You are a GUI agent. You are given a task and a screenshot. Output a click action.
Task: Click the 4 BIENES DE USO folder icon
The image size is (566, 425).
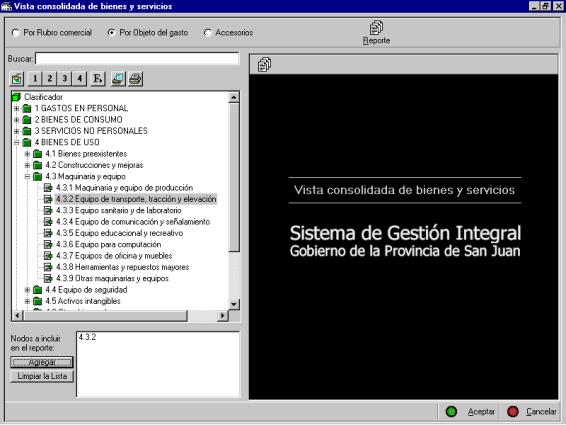tap(27, 142)
